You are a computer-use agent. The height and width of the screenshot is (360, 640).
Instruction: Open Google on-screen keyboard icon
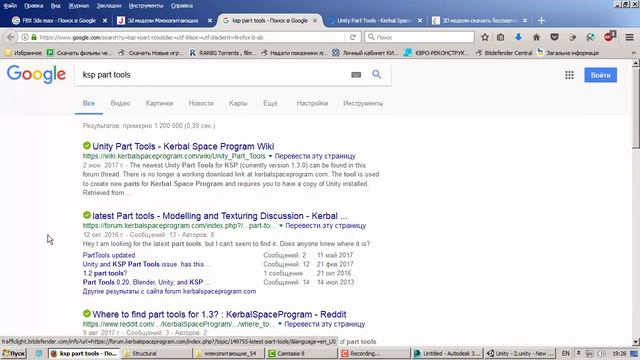click(x=356, y=75)
